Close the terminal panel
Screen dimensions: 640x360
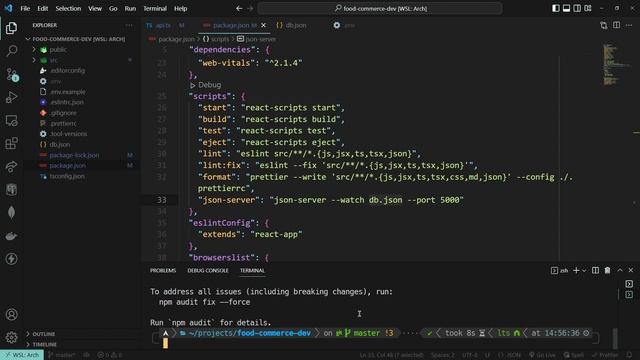631,270
